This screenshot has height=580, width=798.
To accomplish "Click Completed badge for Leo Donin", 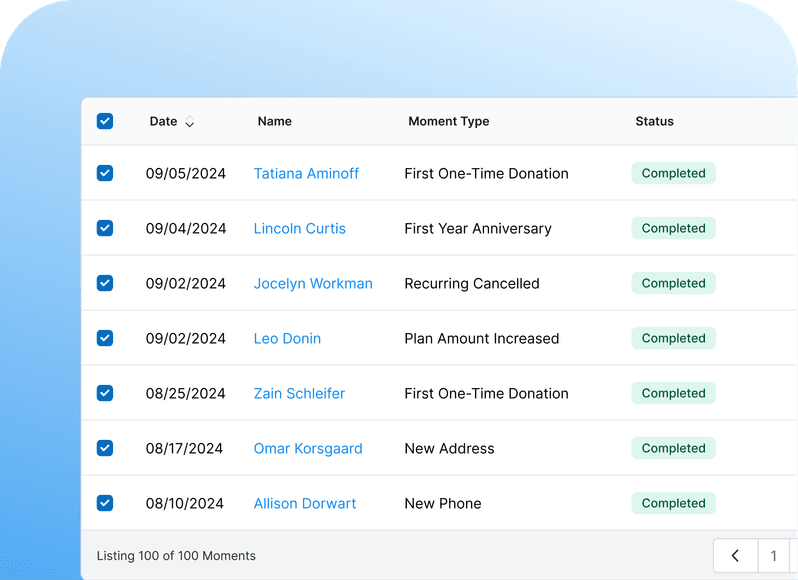I will point(673,338).
